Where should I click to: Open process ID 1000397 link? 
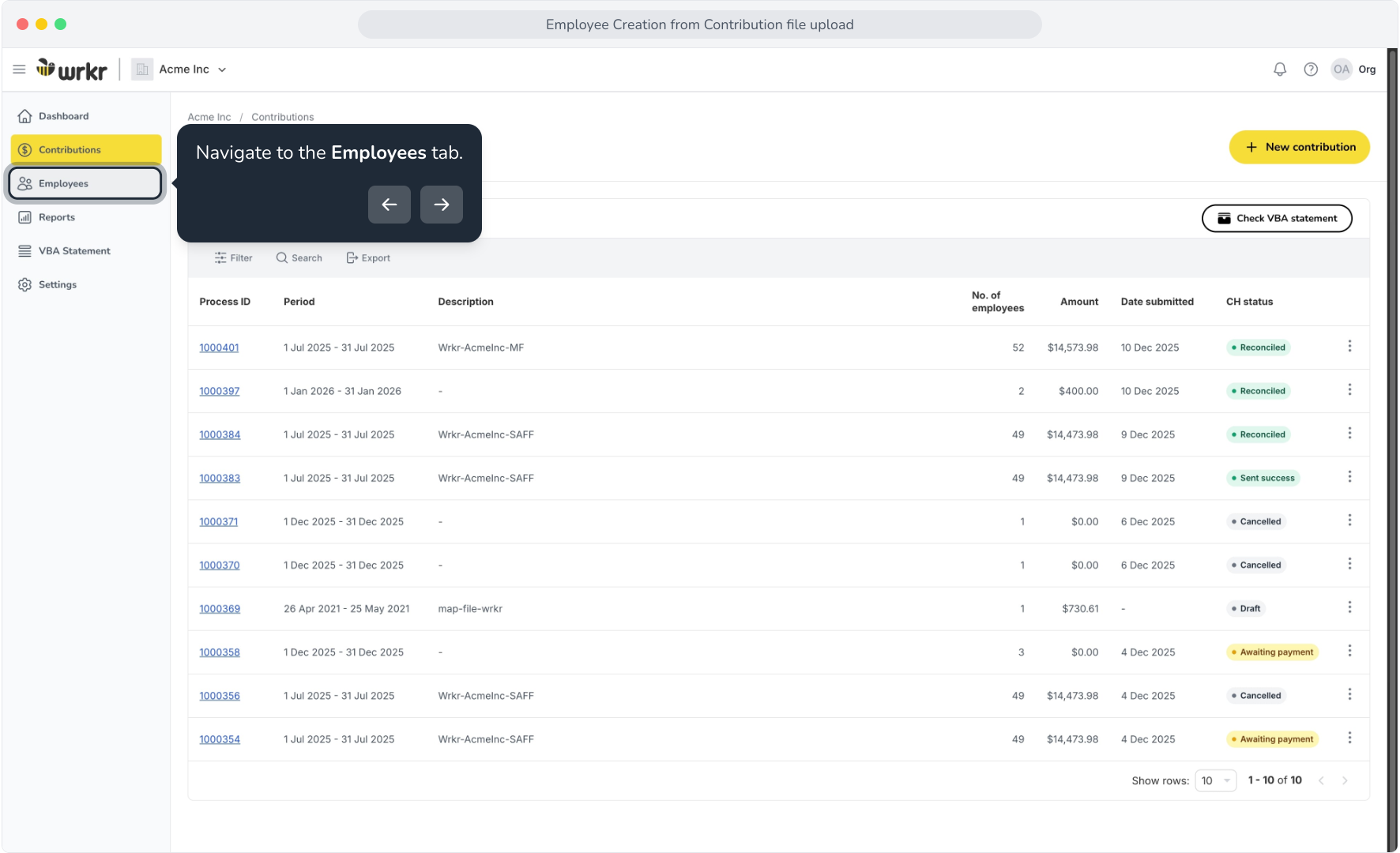pyautogui.click(x=220, y=391)
